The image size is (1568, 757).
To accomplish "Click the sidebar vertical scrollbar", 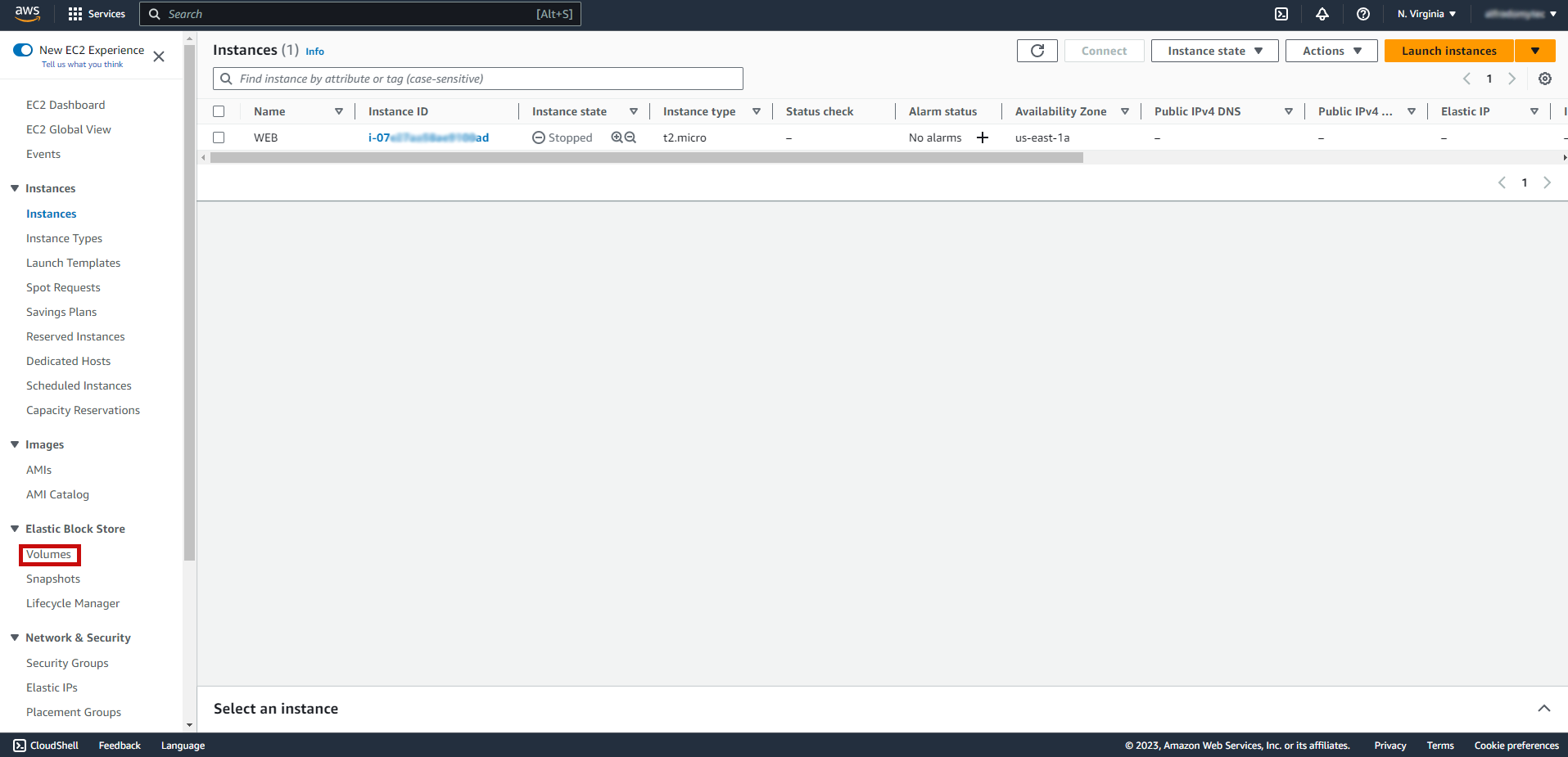I will (190, 303).
